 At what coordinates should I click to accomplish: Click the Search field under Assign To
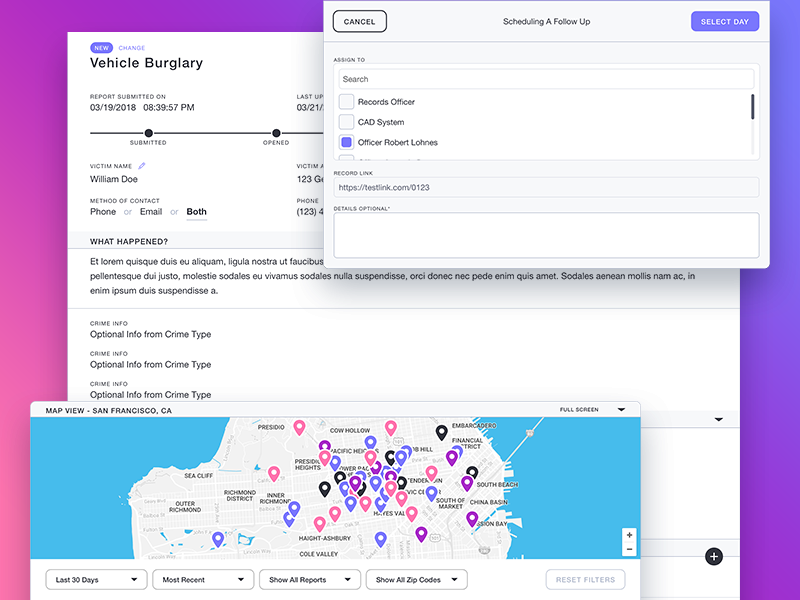tap(547, 77)
